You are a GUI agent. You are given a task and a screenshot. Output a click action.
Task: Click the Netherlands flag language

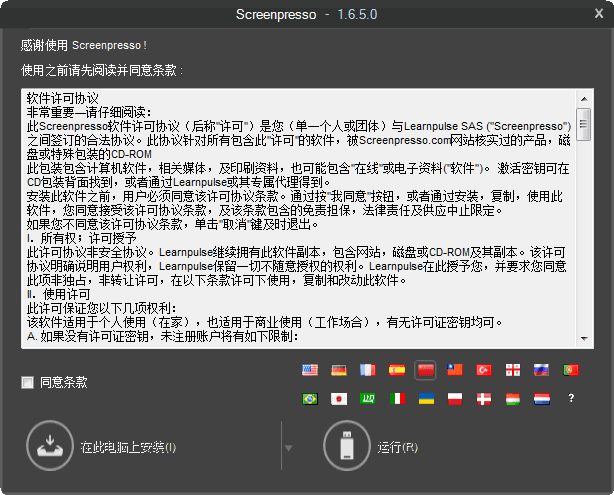pos(542,399)
